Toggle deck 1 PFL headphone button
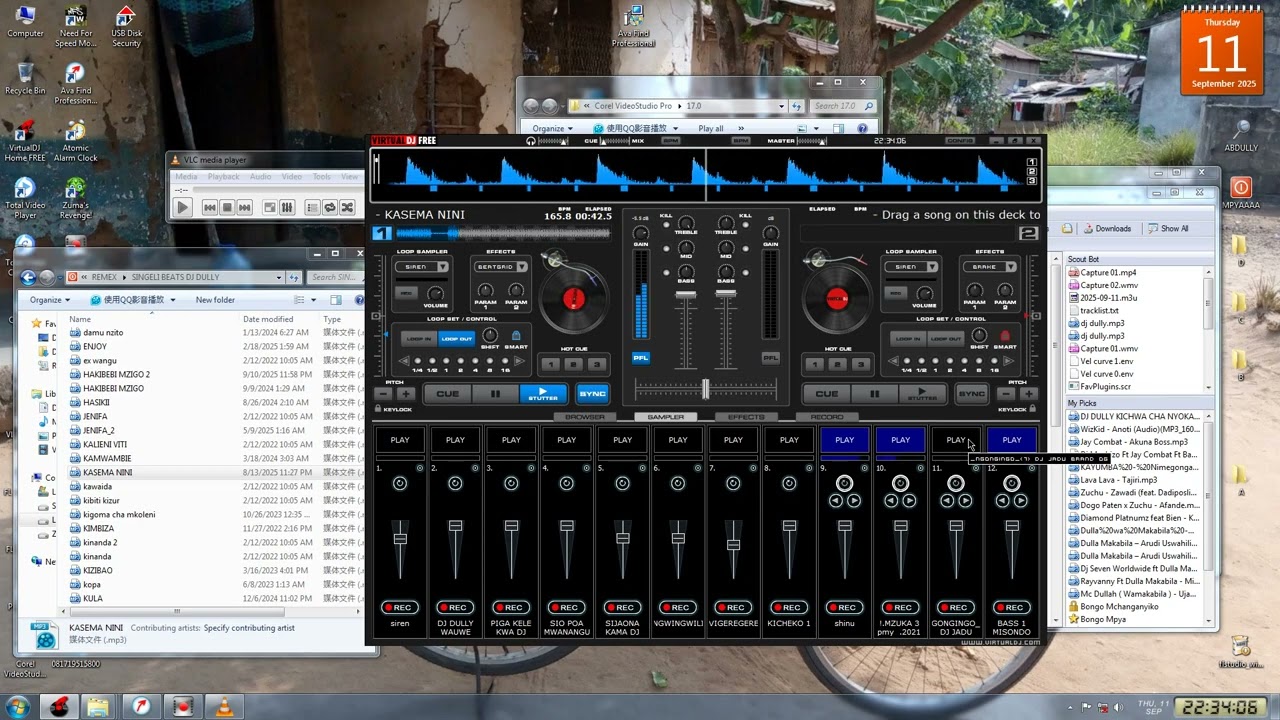The image size is (1280, 720). pyautogui.click(x=640, y=357)
